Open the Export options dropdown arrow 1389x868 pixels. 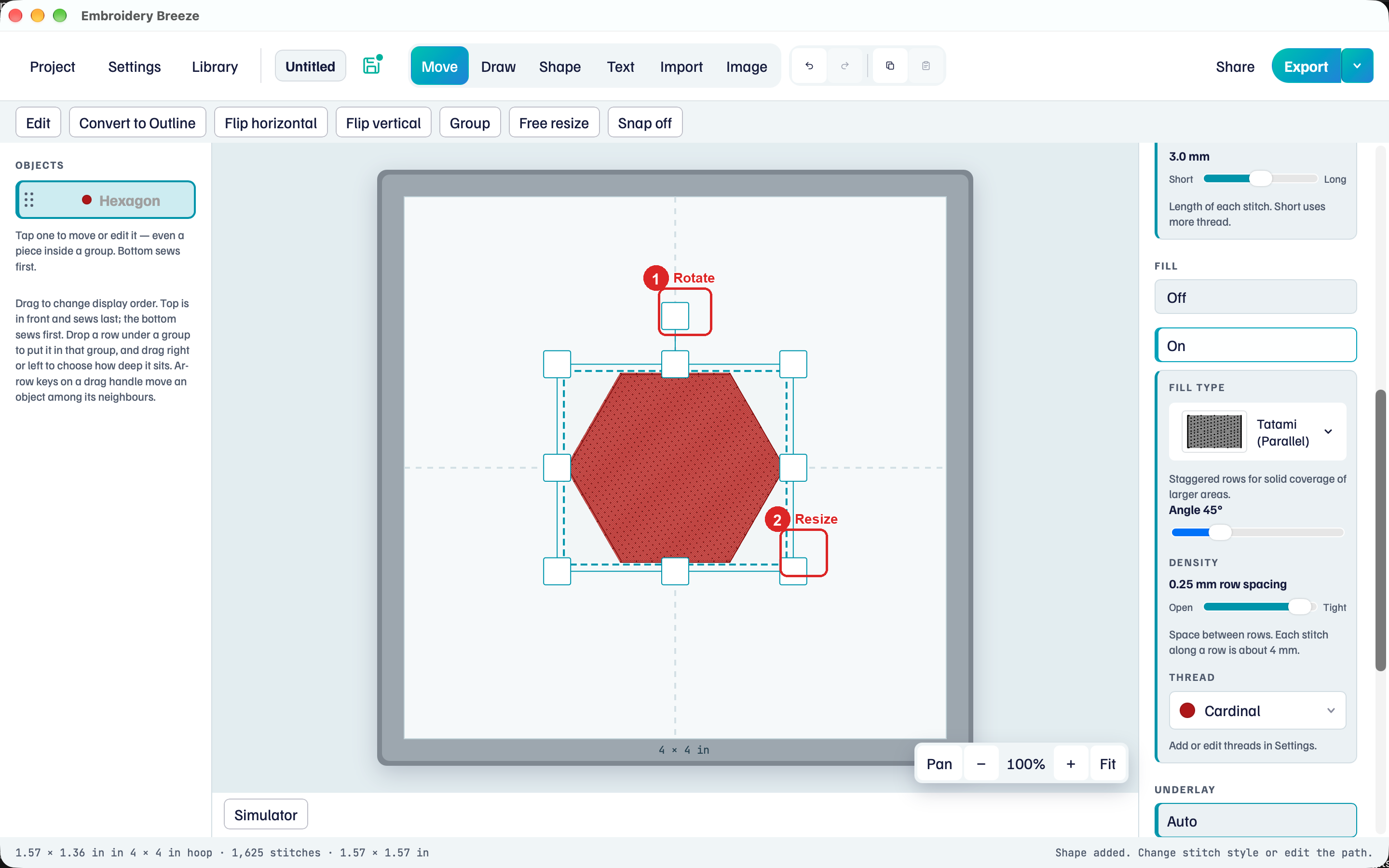click(x=1357, y=66)
